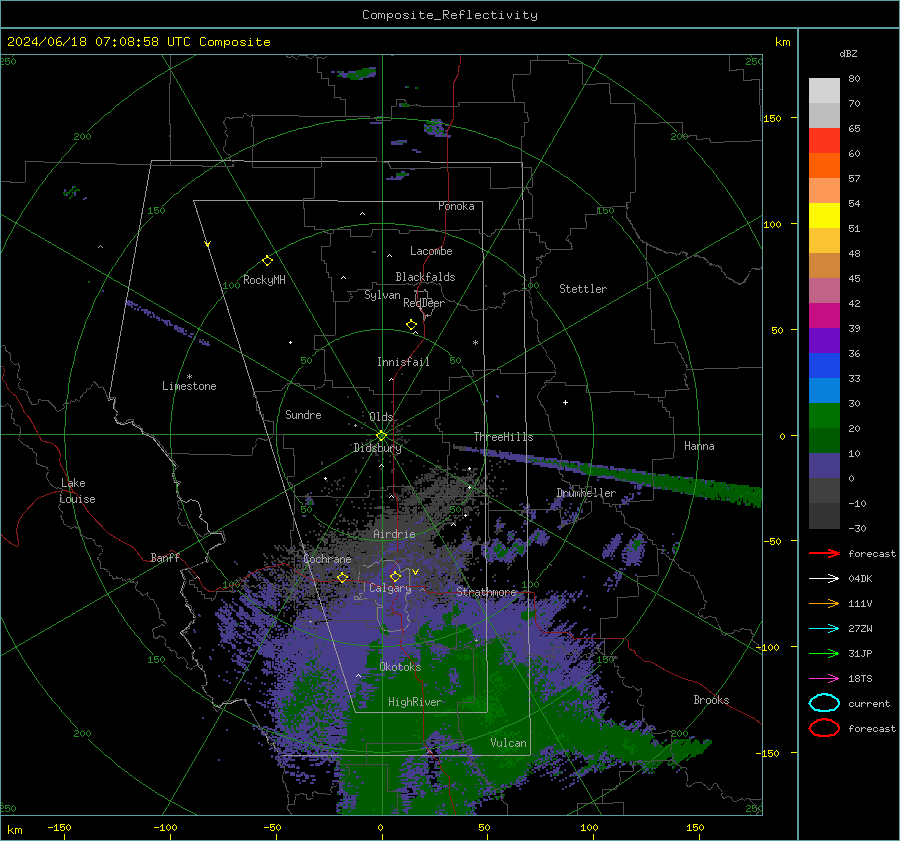Viewport: 900px width, 841px height.
Task: Click the Limestone label
Action: 189,386
